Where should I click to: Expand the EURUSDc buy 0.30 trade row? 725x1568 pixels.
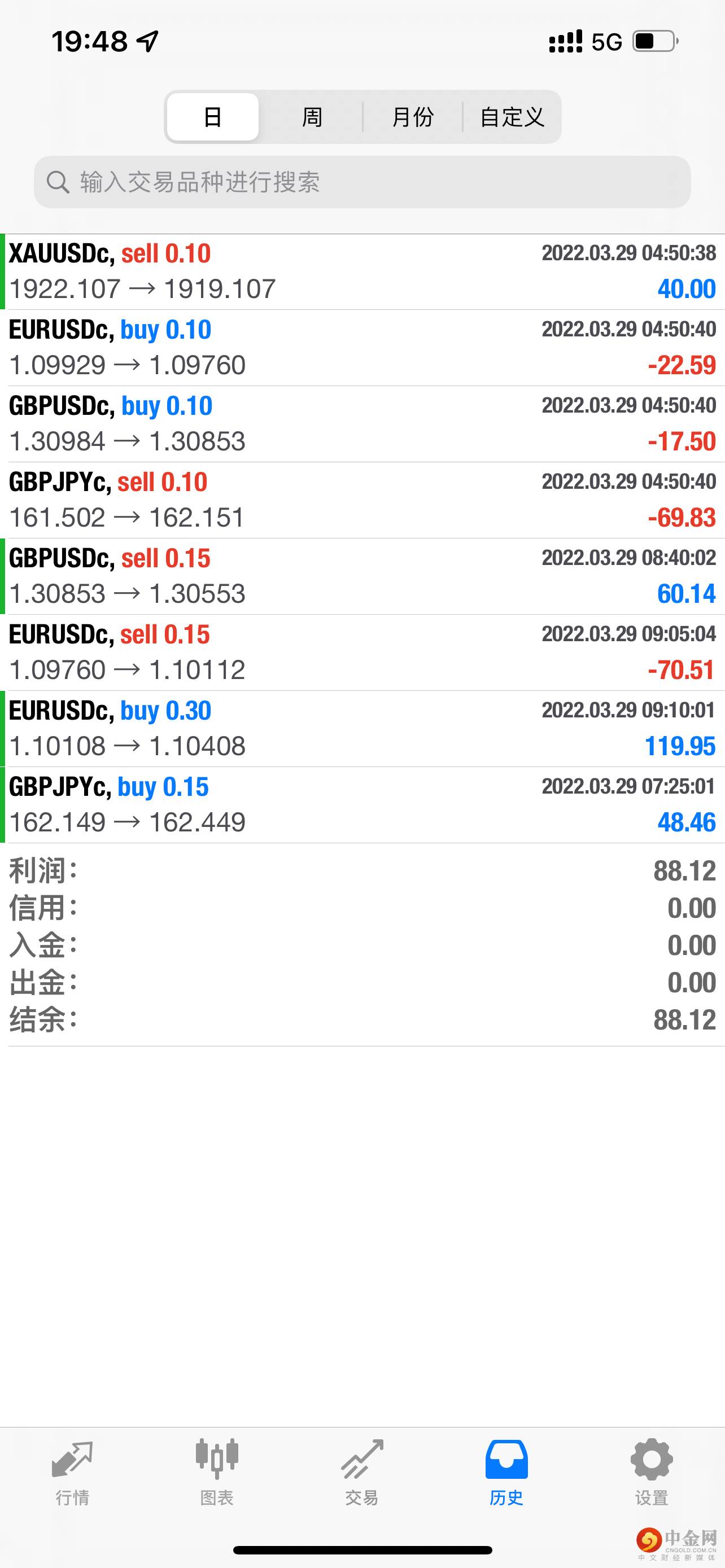[x=362, y=729]
